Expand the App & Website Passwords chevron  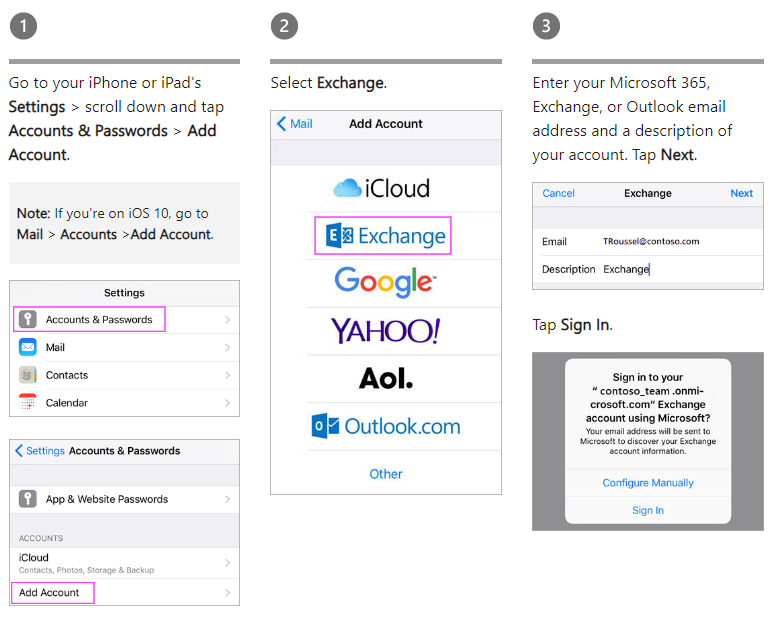[227, 499]
